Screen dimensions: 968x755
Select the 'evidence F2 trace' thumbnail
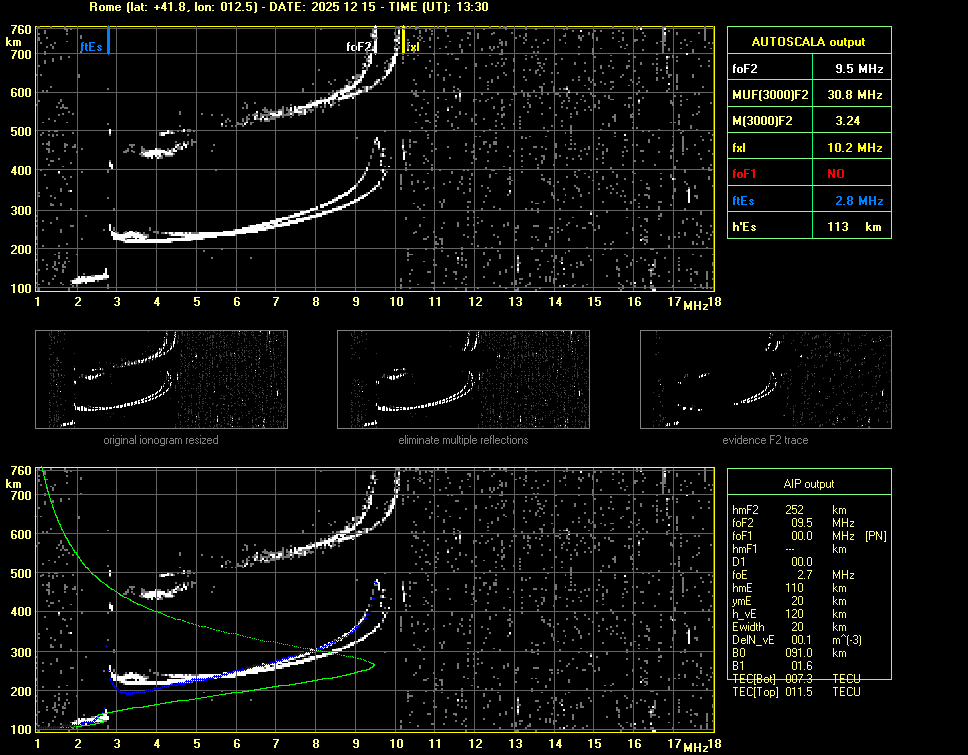click(x=765, y=379)
